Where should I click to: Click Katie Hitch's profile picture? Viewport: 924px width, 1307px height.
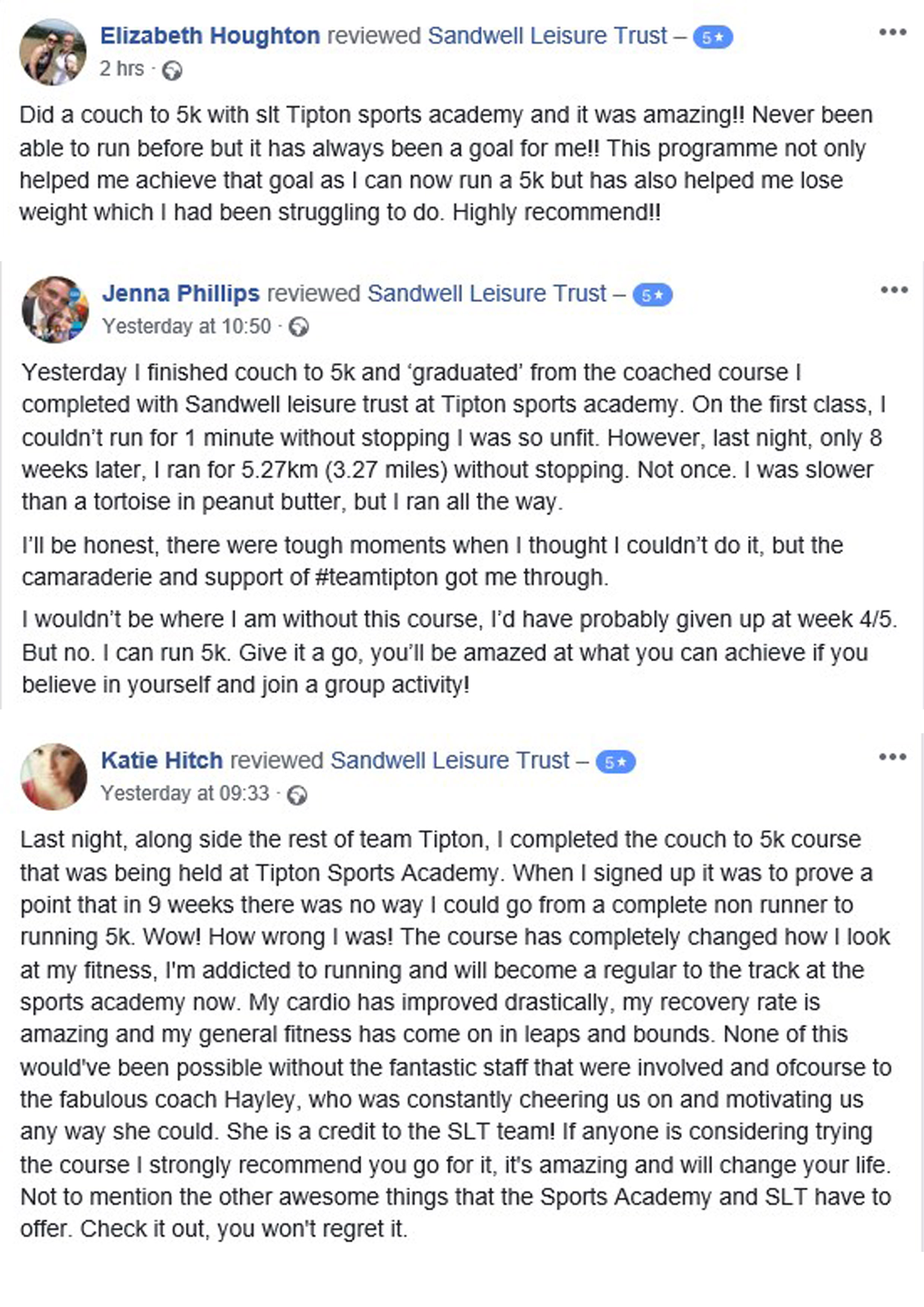tap(54, 776)
